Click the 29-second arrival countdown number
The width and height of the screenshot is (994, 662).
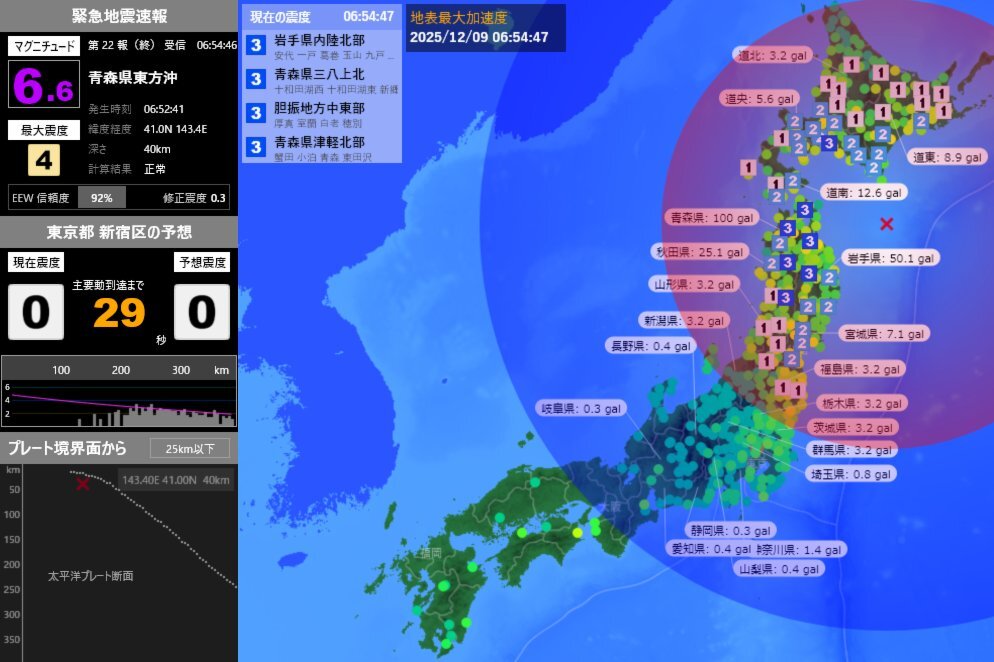click(x=121, y=310)
